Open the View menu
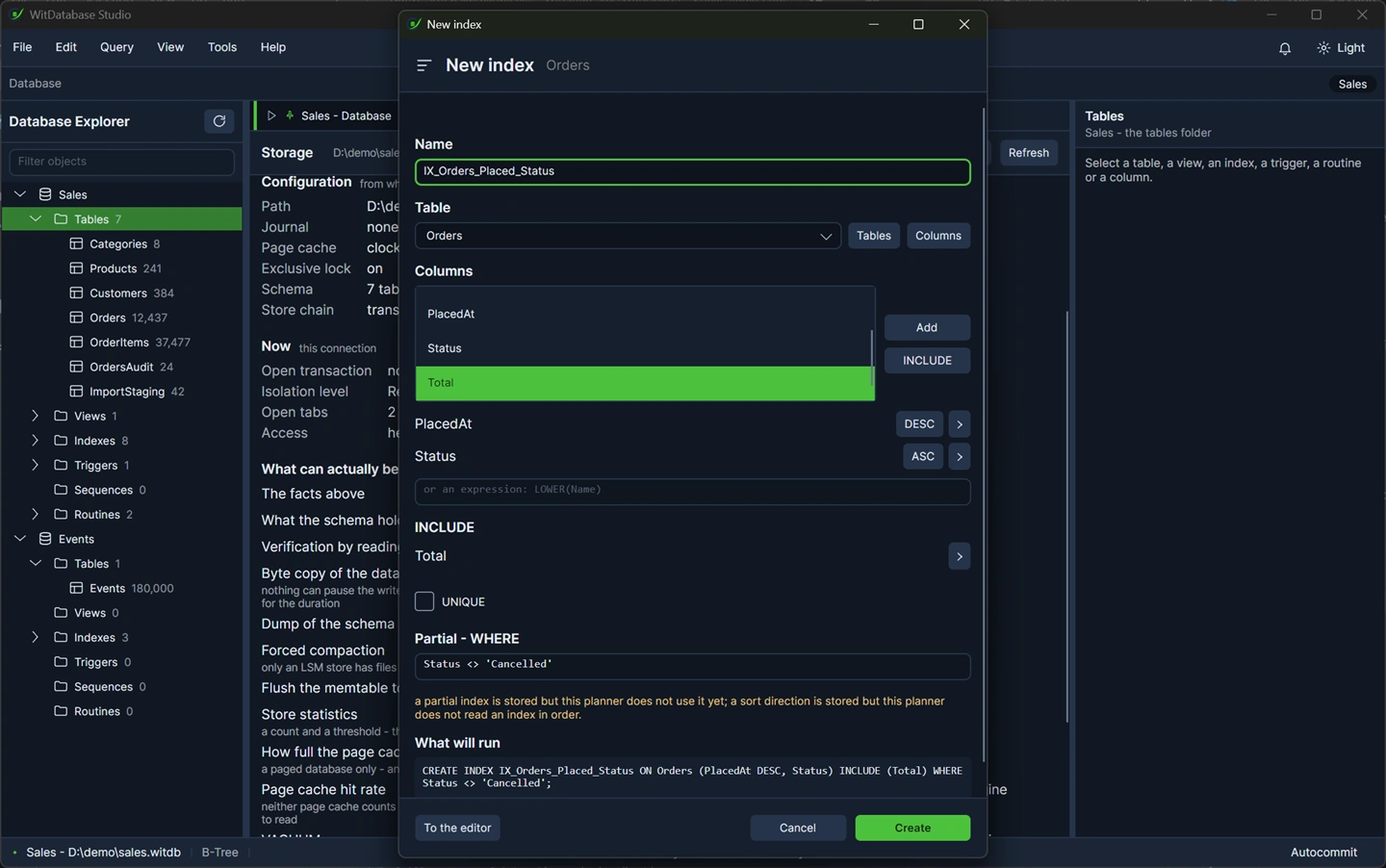Image resolution: width=1386 pixels, height=868 pixels. (x=170, y=47)
